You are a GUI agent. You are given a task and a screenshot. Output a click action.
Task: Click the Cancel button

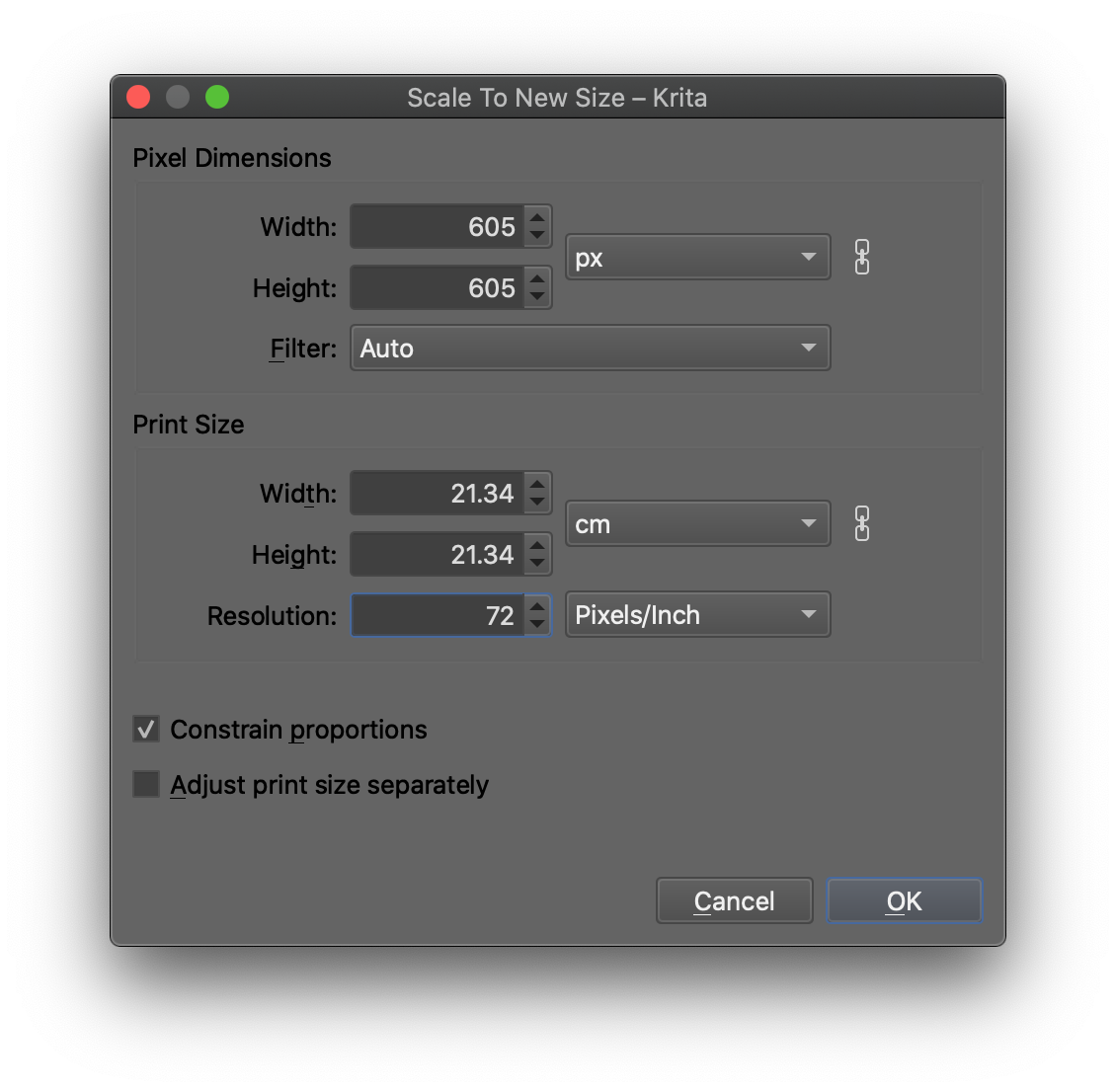click(734, 901)
